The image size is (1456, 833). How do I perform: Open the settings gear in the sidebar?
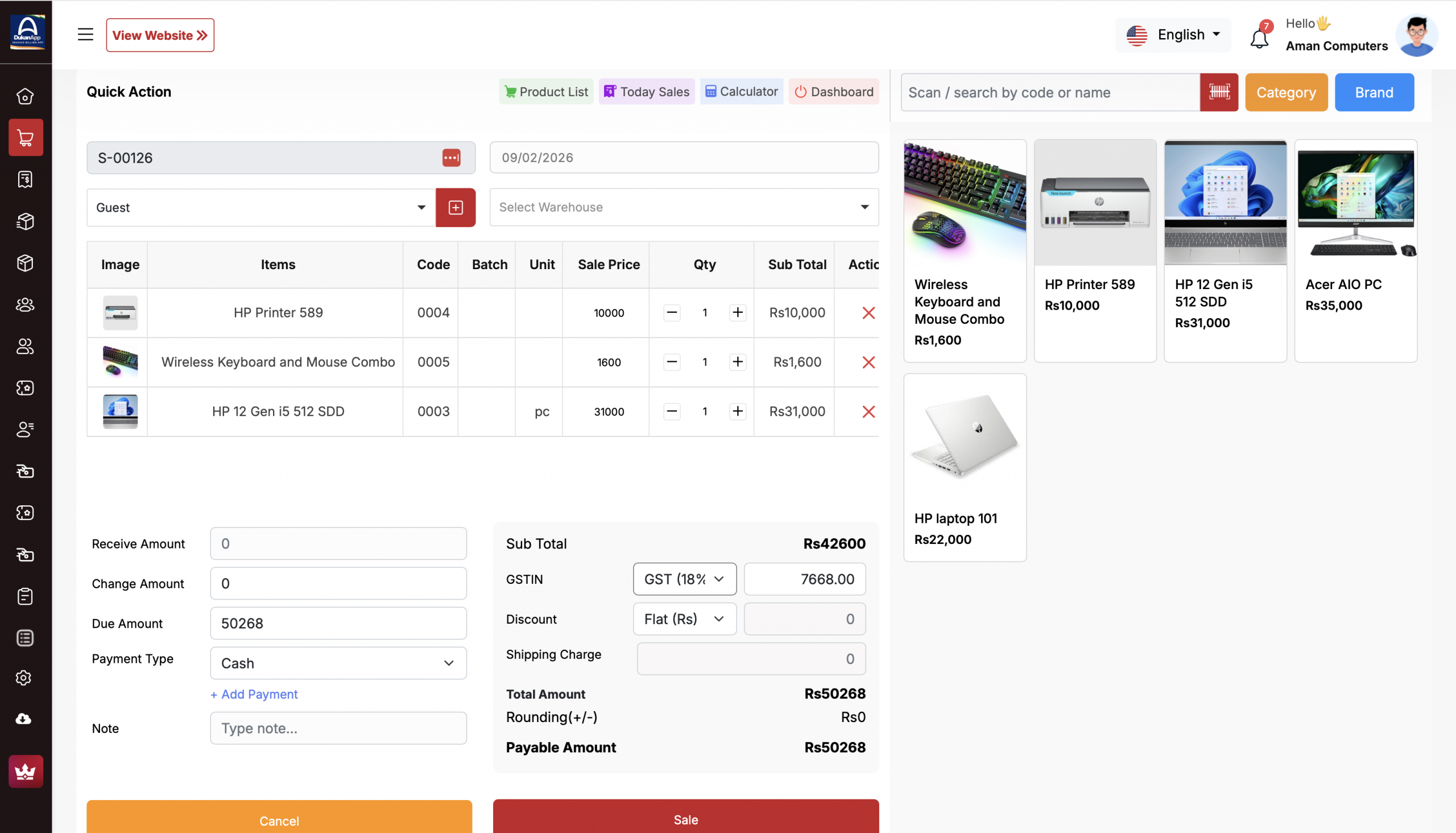[x=24, y=678]
